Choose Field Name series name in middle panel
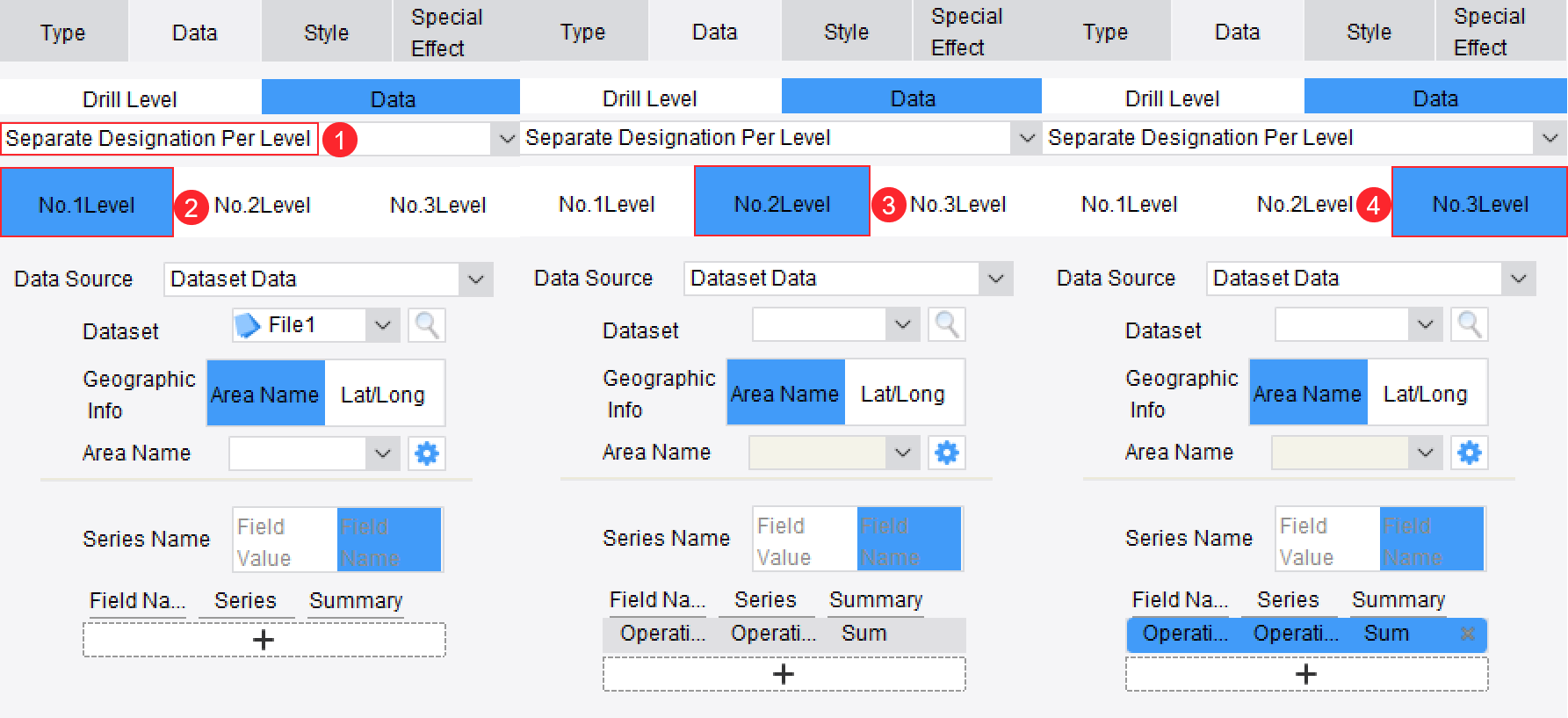This screenshot has width=1568, height=718. point(910,540)
